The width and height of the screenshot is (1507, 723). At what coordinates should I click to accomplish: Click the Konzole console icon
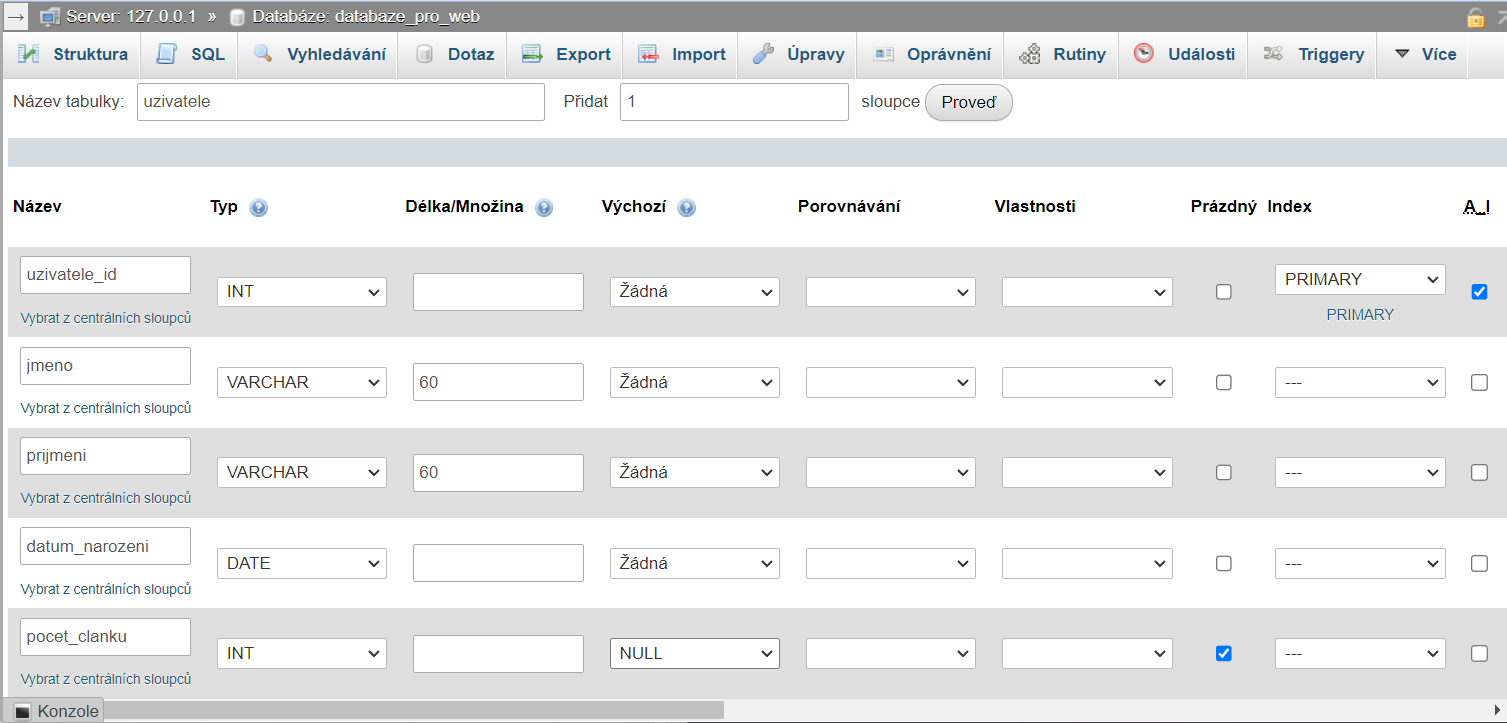pos(22,711)
